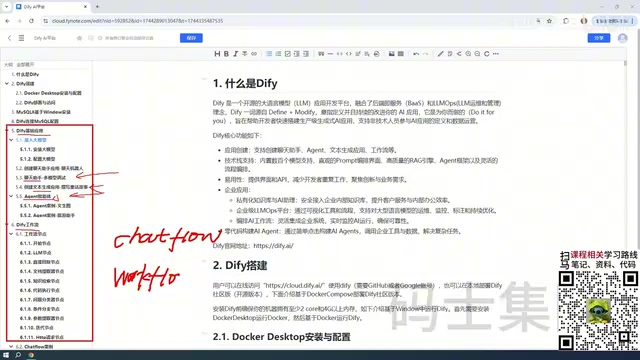This screenshot has height=360, width=640.
Task: Star the Dify AI note as favorite
Action: (x=79, y=38)
